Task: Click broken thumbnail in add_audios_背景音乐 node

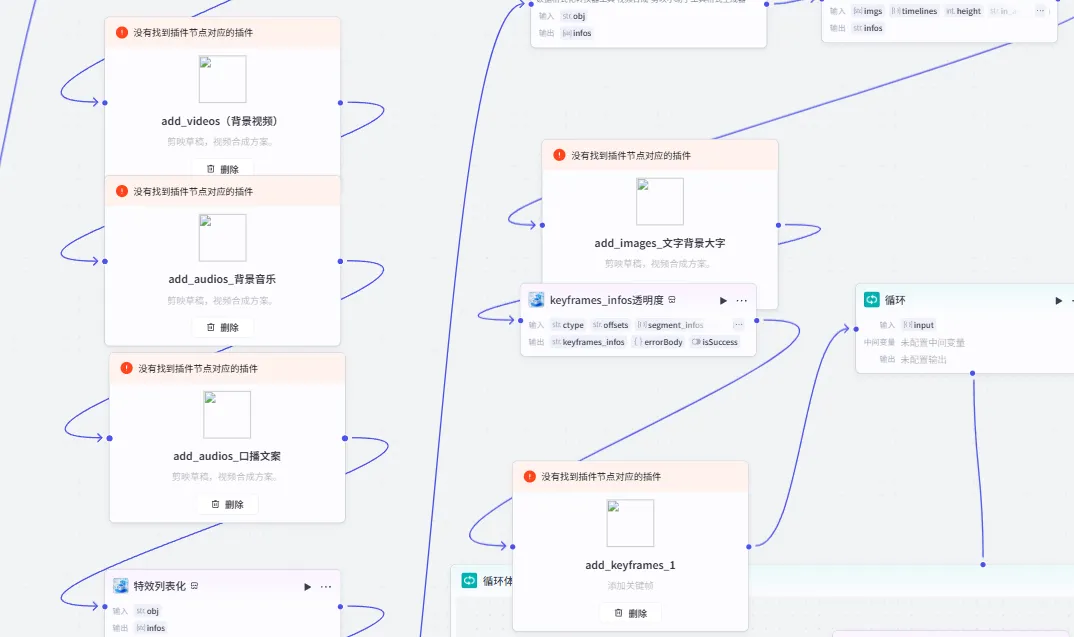Action: [223, 238]
